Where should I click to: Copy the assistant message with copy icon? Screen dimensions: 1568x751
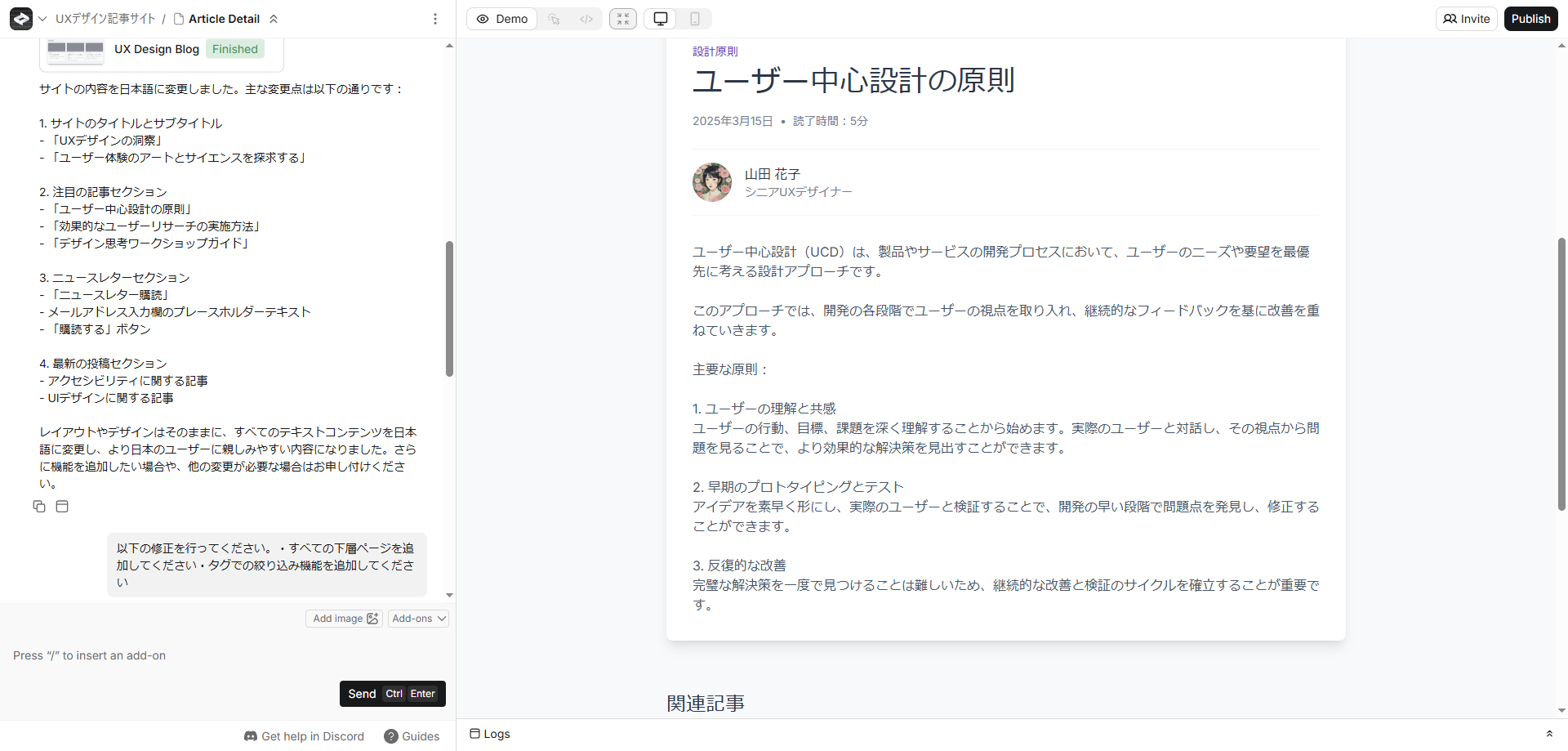[x=39, y=507]
